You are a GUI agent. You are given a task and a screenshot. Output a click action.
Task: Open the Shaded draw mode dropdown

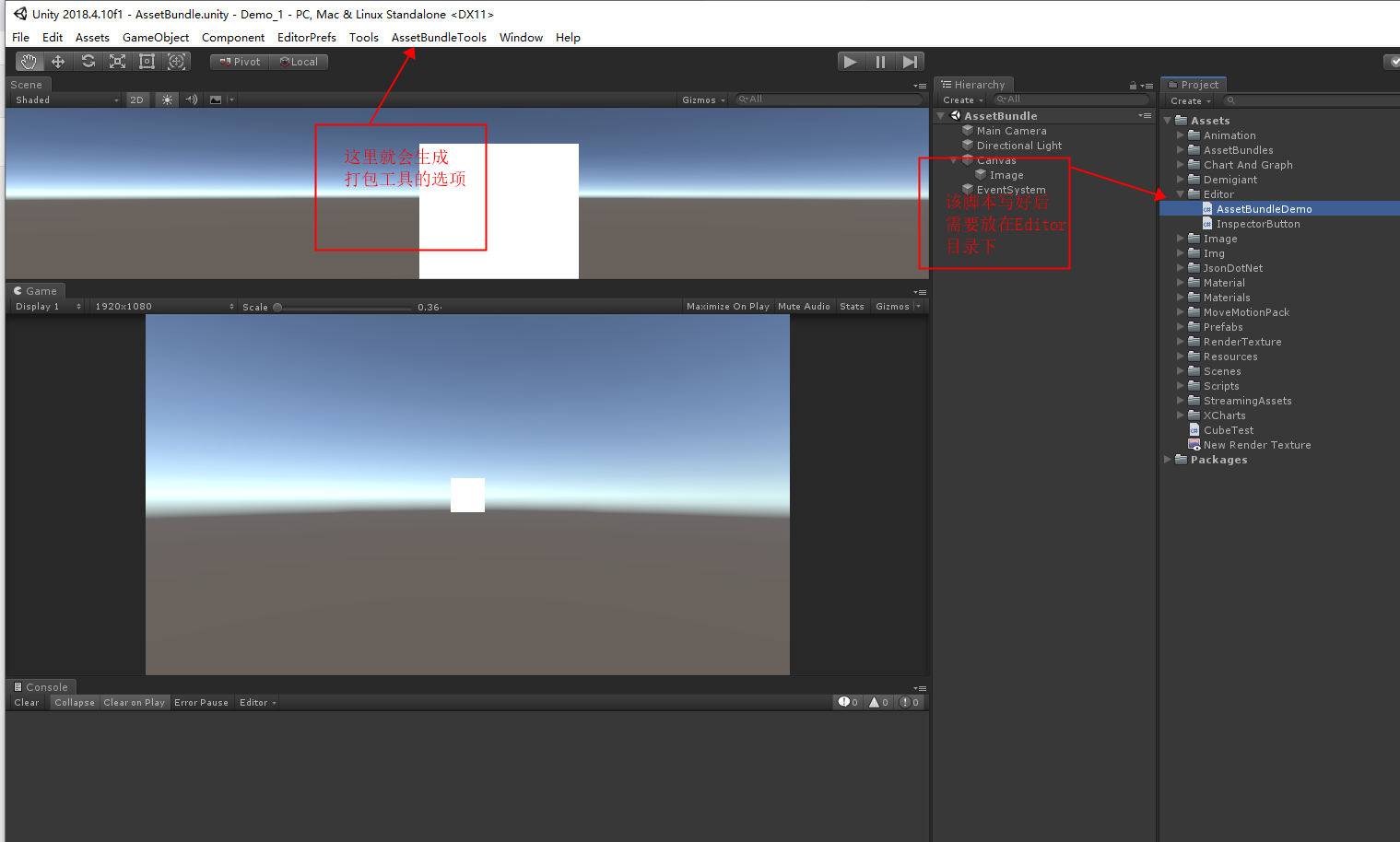point(65,99)
